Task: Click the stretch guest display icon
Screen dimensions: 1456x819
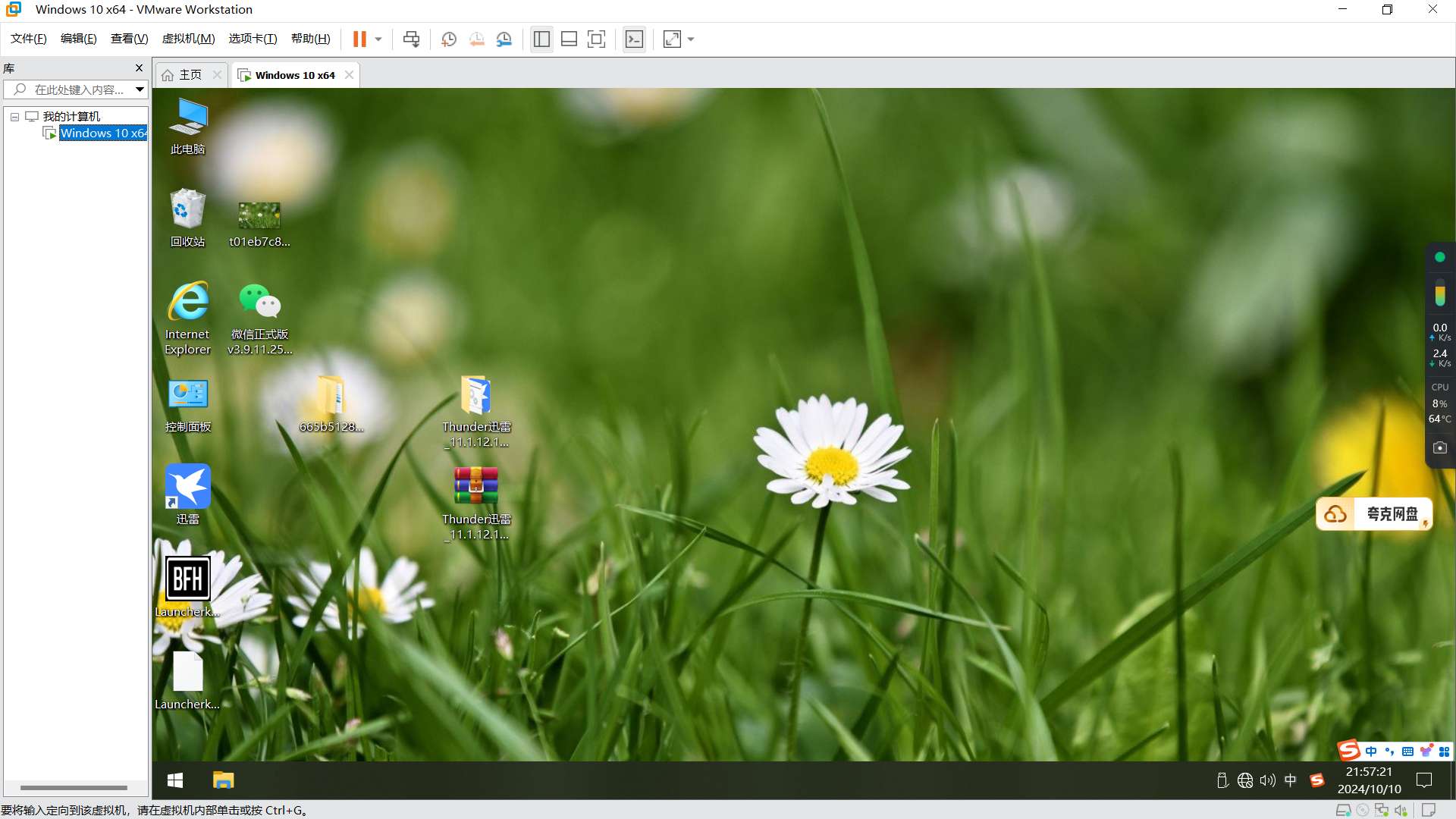Action: 672,39
